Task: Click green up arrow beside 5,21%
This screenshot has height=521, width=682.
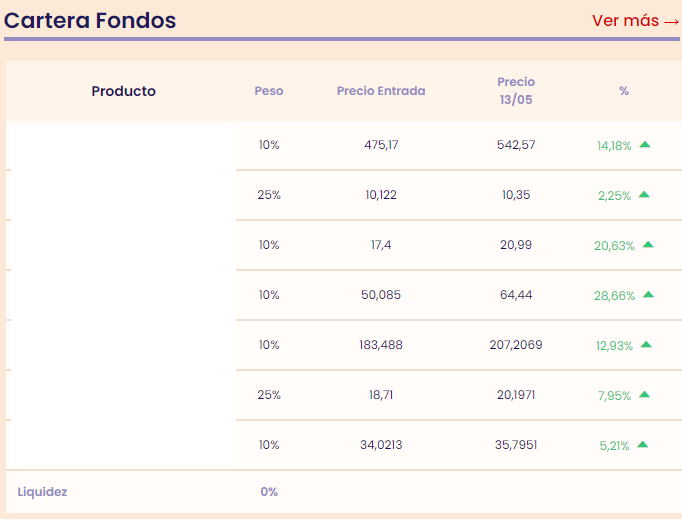Action: pyautogui.click(x=642, y=445)
